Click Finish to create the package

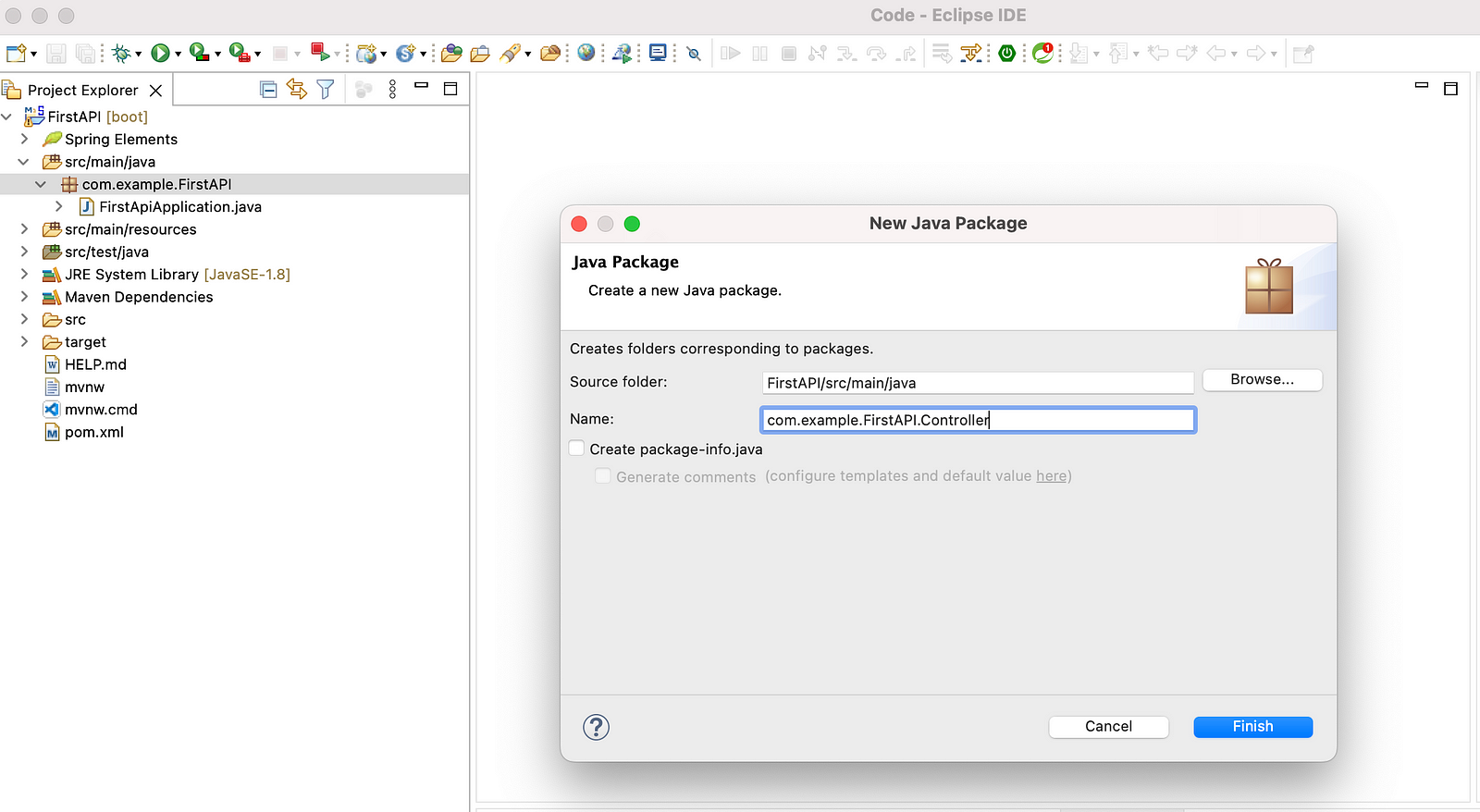tap(1252, 727)
